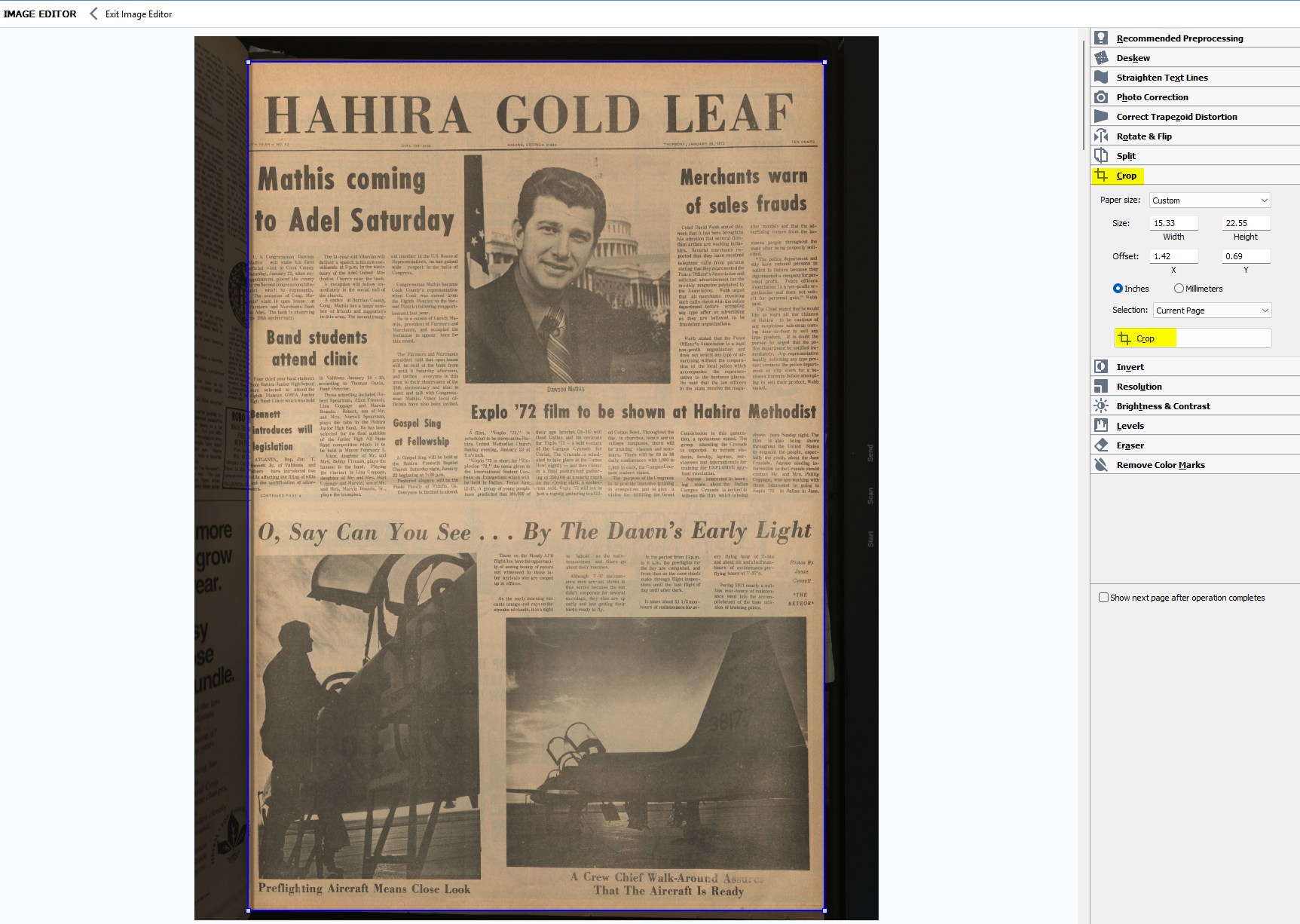Click the Paper size label

point(1120,200)
